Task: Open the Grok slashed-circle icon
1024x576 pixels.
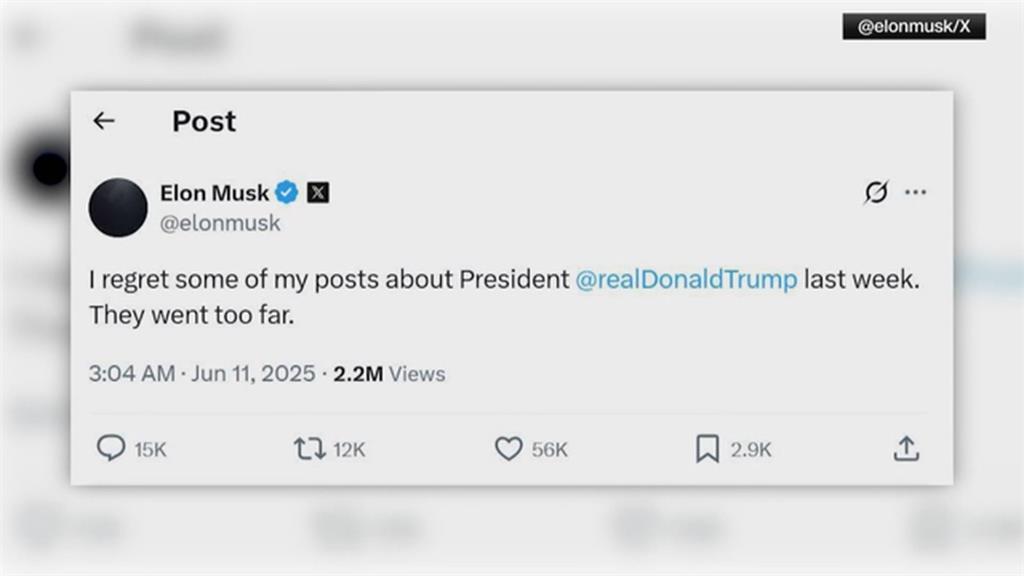Action: point(875,193)
